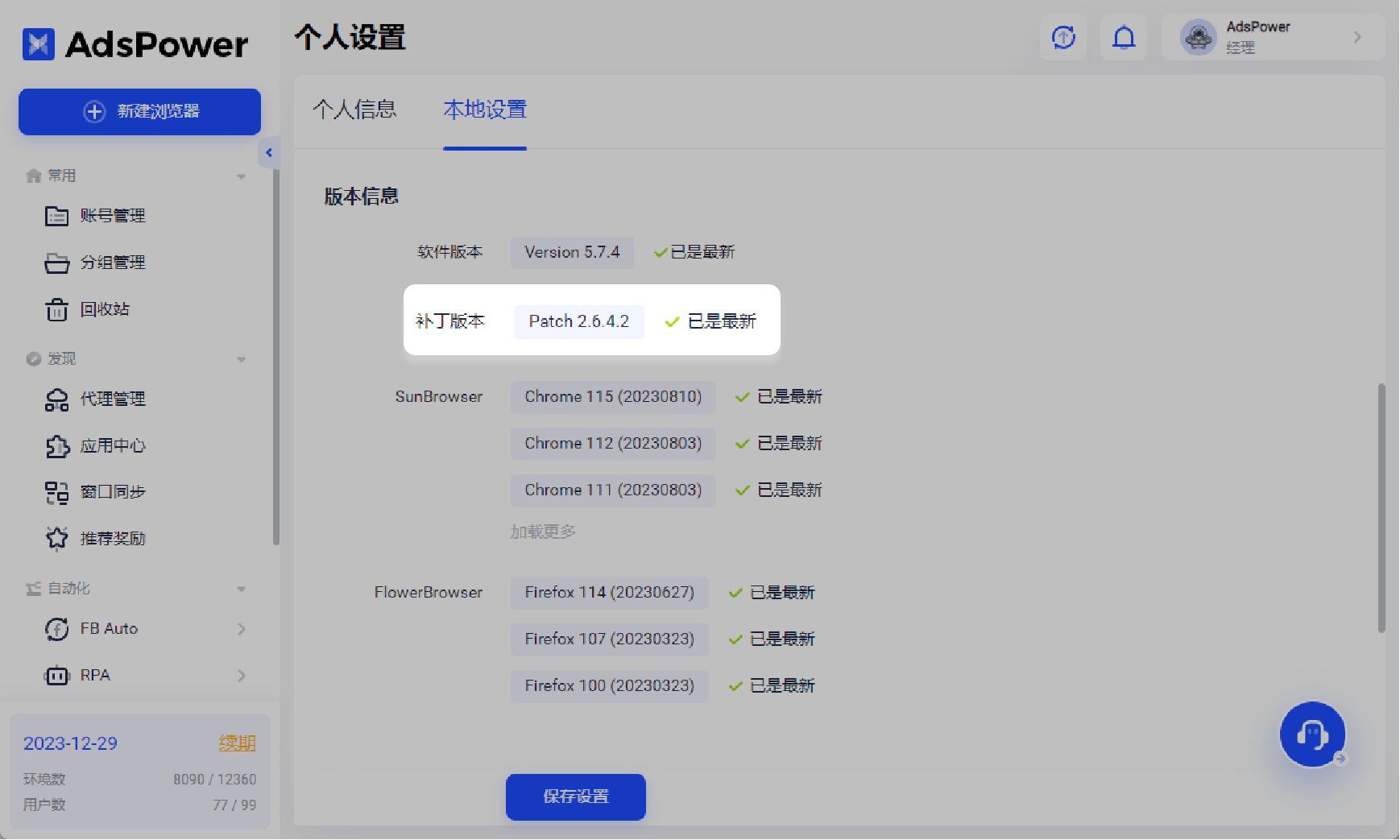This screenshot has height=840, width=1400.
Task: Click the 新建浏览器 button
Action: click(139, 112)
